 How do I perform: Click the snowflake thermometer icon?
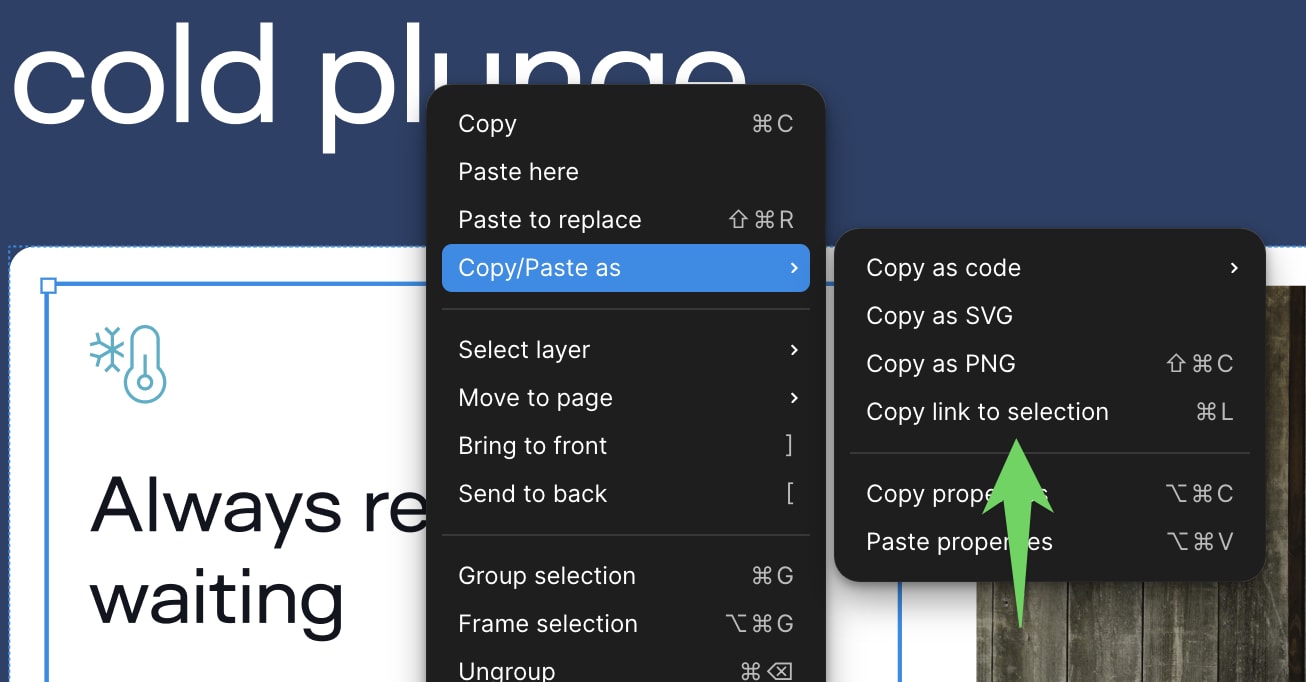(x=129, y=361)
